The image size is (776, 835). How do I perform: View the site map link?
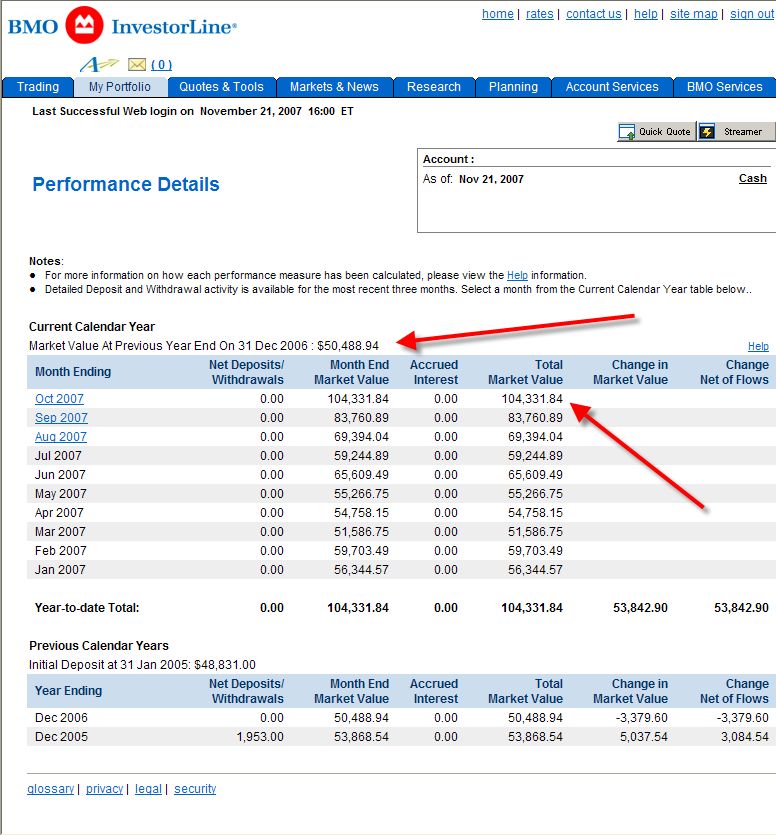point(693,14)
